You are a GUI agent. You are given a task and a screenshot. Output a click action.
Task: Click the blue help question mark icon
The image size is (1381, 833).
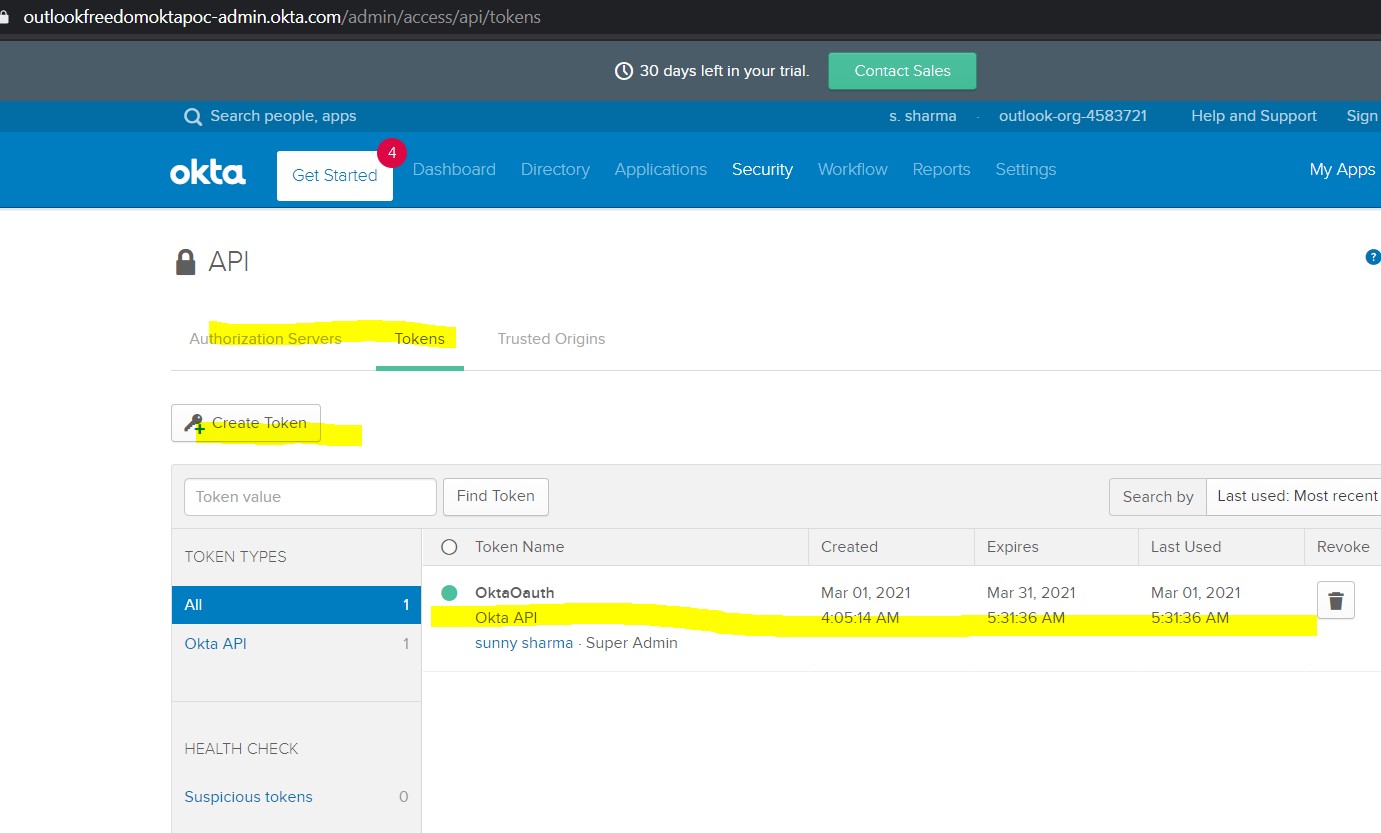click(x=1372, y=258)
